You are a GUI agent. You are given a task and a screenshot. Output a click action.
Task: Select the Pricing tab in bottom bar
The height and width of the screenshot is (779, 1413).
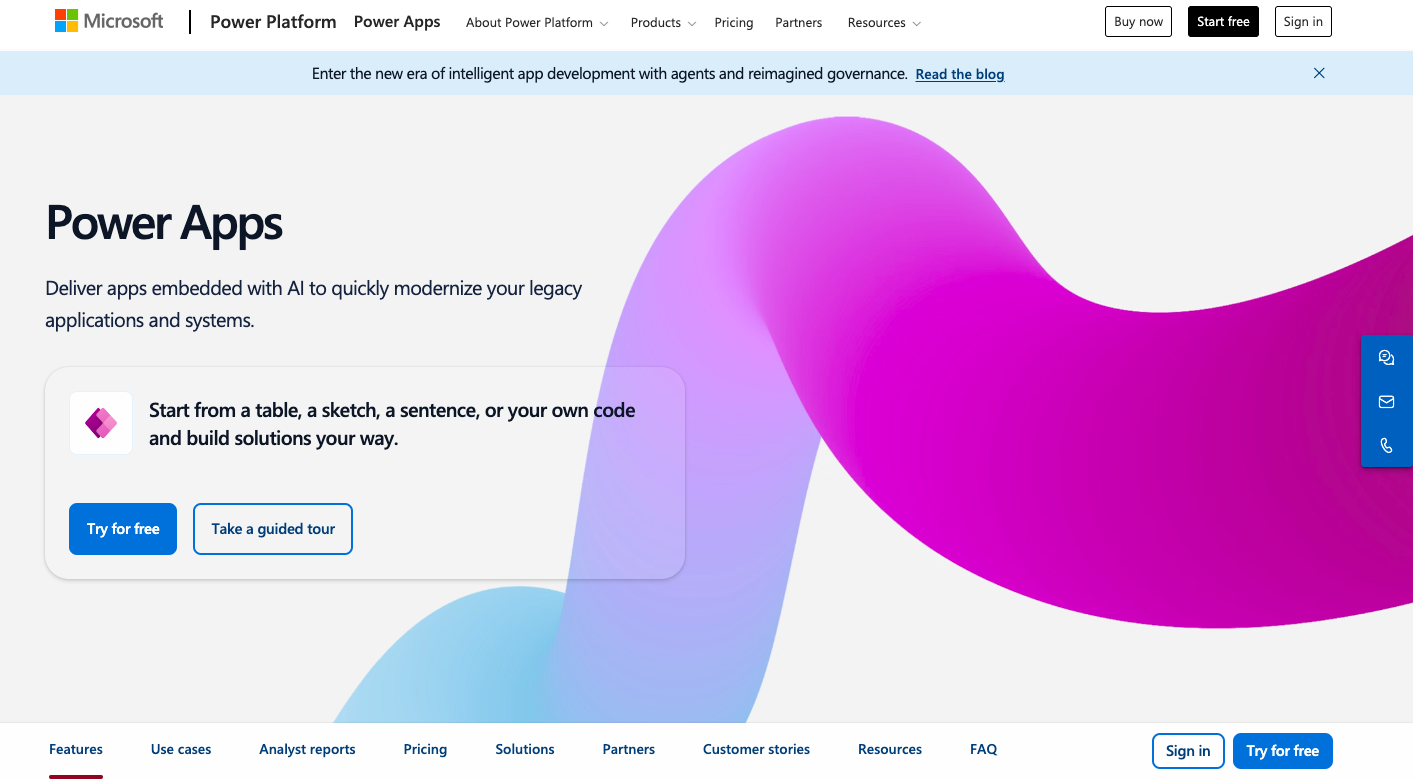point(425,749)
